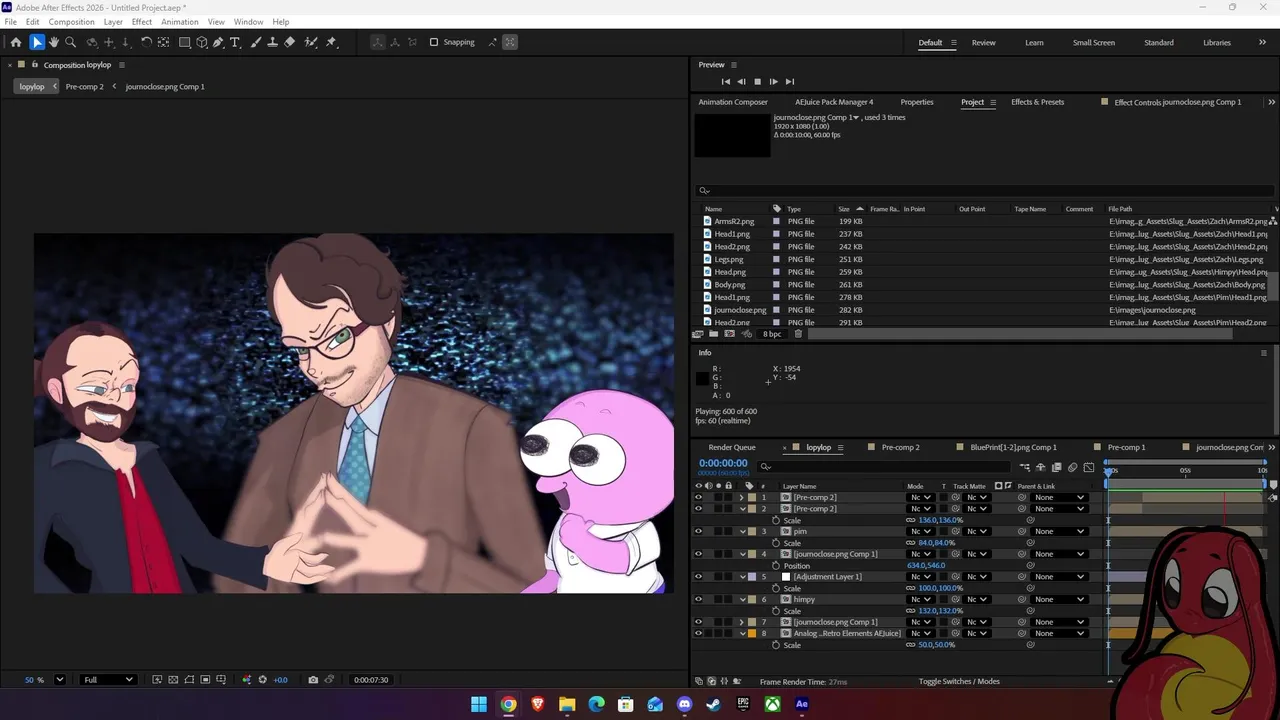Viewport: 1280px width, 720px height.
Task: Select the Roto Brush tool
Action: click(x=311, y=42)
